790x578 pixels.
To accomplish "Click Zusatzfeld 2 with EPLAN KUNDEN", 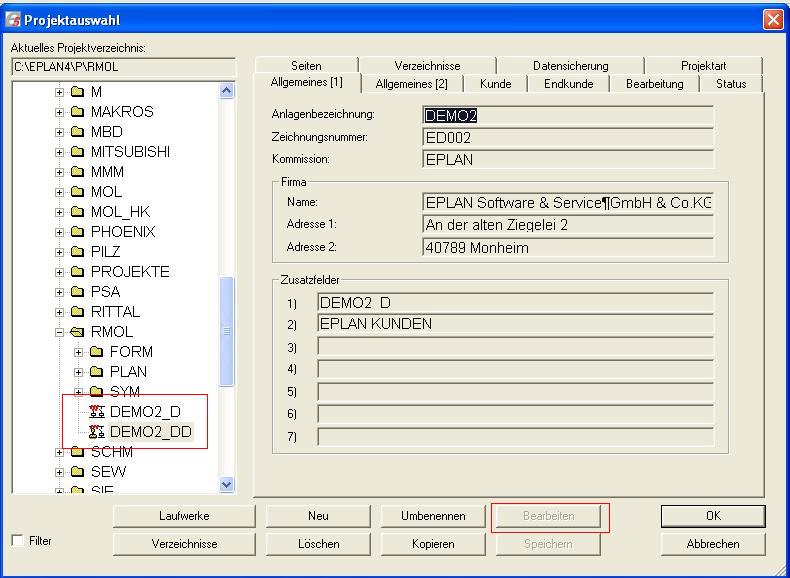I will [515, 324].
